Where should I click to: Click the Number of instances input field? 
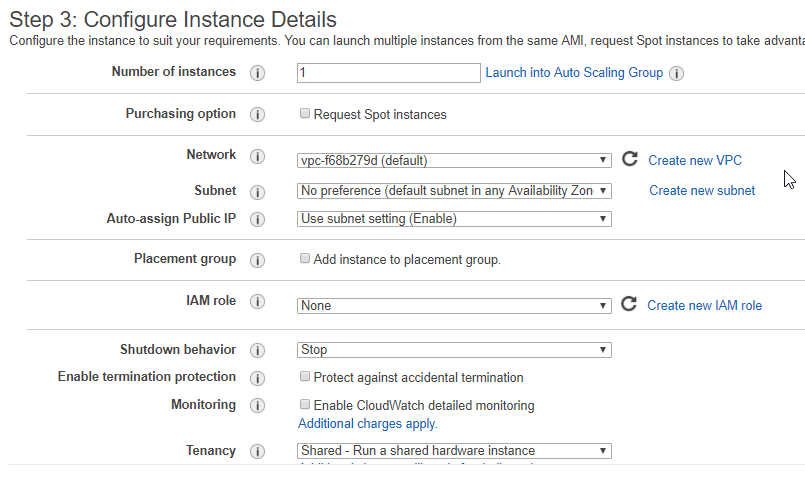(x=389, y=73)
